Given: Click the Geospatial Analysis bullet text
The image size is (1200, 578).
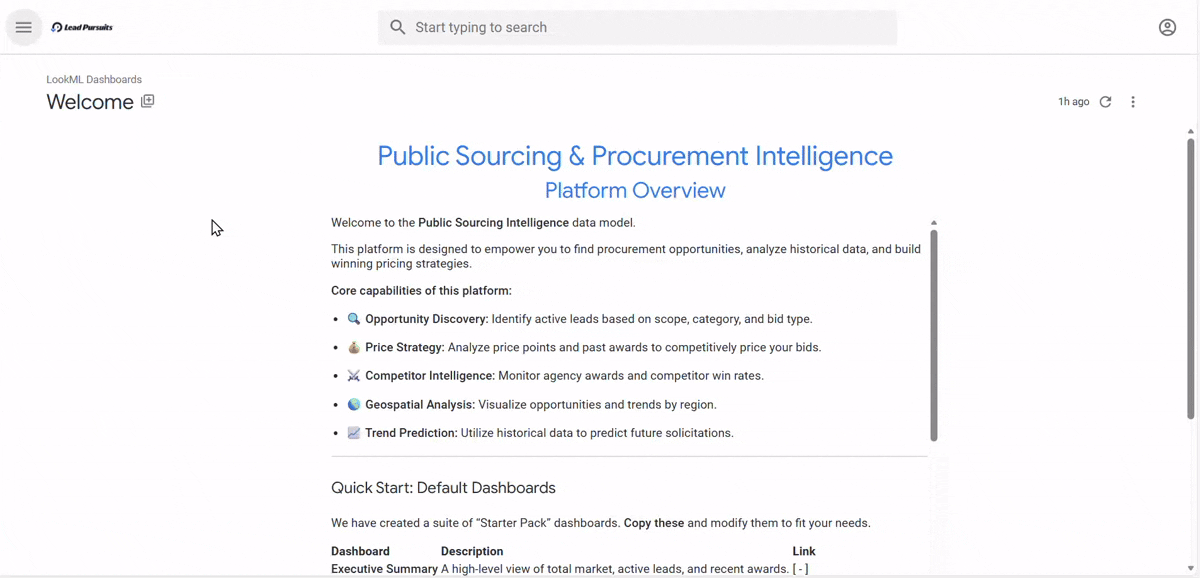Looking at the screenshot, I should [x=541, y=404].
